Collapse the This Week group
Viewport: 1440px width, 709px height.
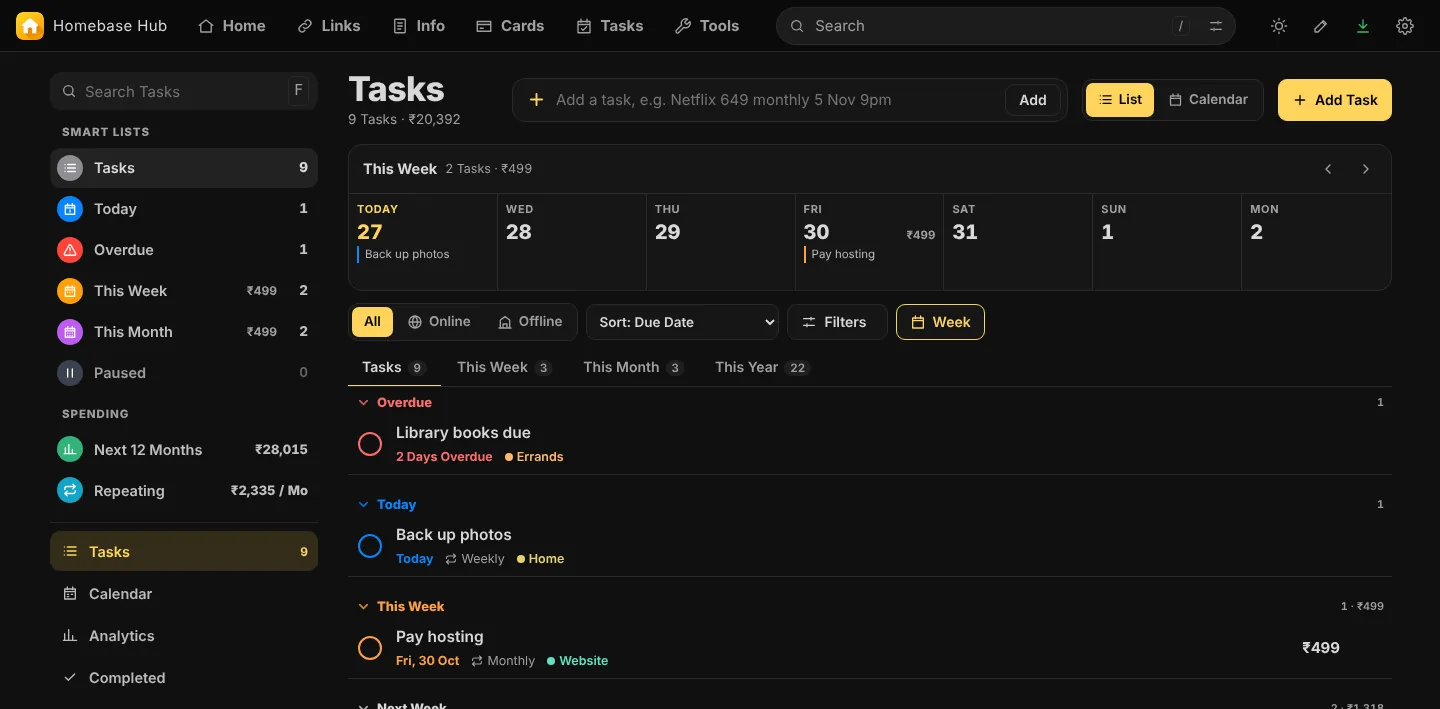click(364, 607)
